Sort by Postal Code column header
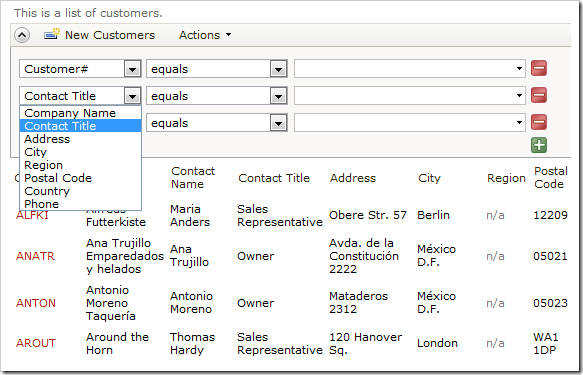The width and height of the screenshot is (583, 375). [551, 178]
